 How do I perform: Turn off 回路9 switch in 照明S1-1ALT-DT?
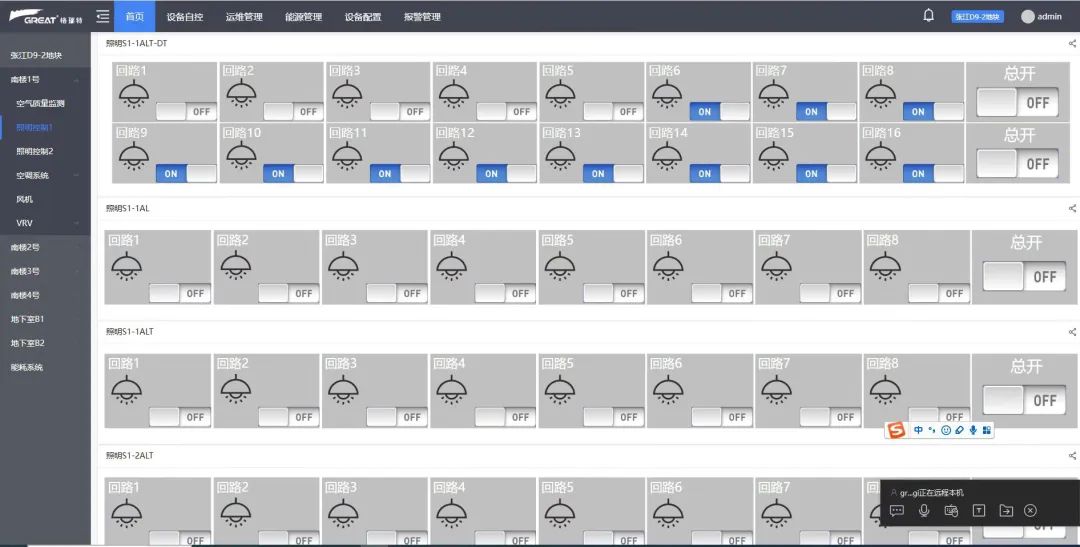tap(185, 173)
